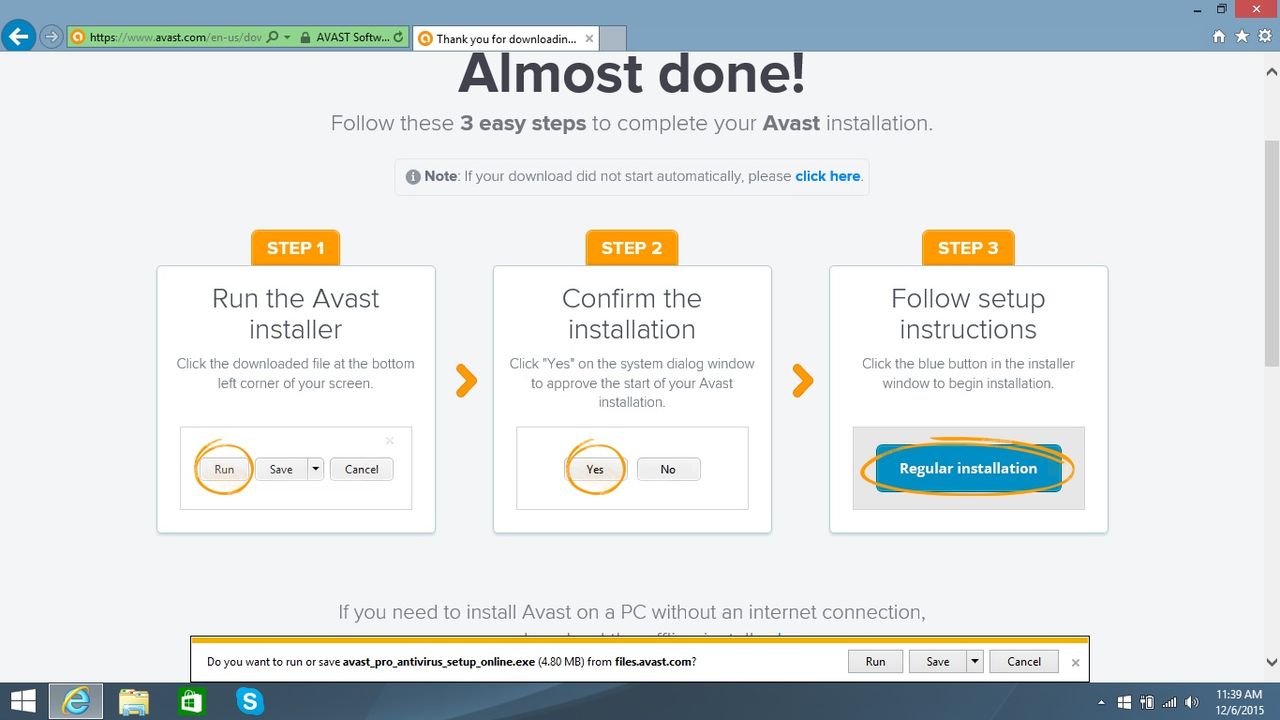Image resolution: width=1280 pixels, height=720 pixels.
Task: Click the 'click here' download link
Action: pos(828,176)
